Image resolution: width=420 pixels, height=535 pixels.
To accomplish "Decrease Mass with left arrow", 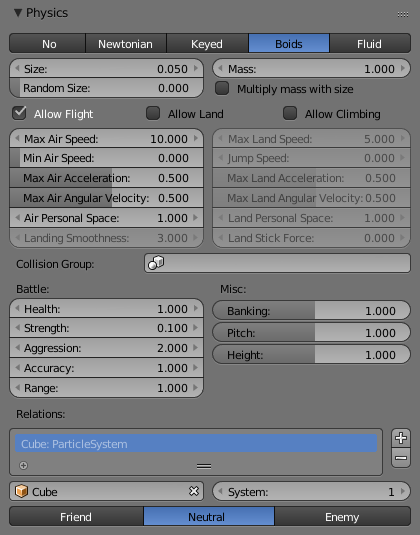I will coord(220,69).
